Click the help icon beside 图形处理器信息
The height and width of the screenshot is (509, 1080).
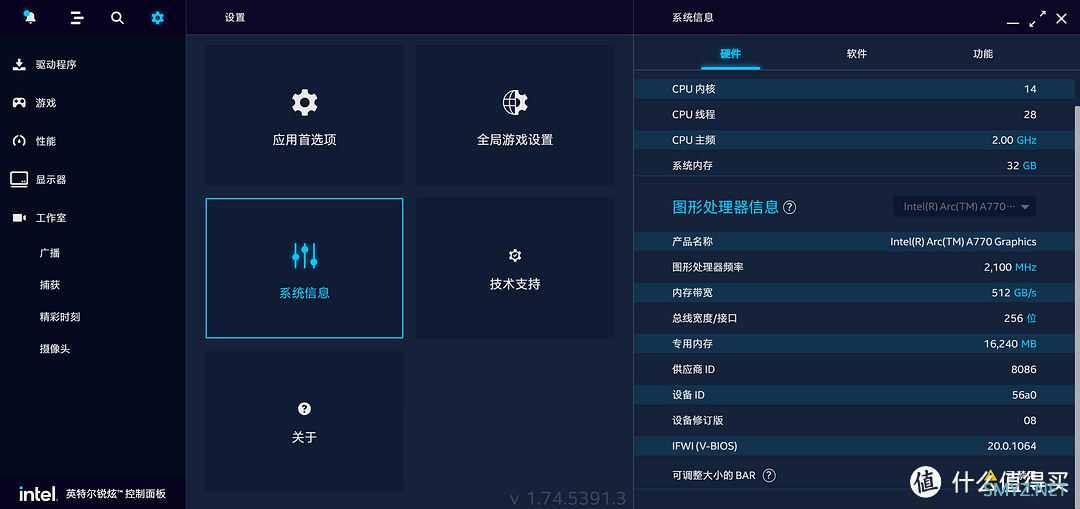coord(790,207)
